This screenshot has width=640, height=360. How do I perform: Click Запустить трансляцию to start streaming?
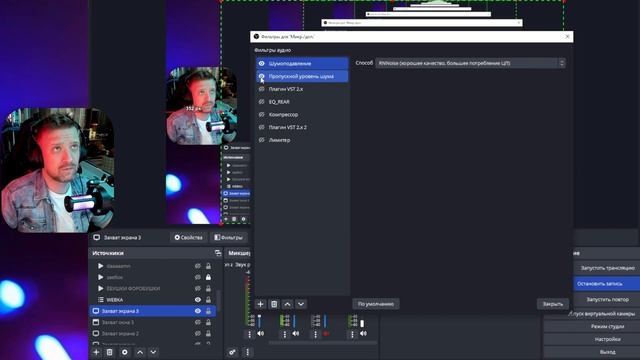(607, 268)
